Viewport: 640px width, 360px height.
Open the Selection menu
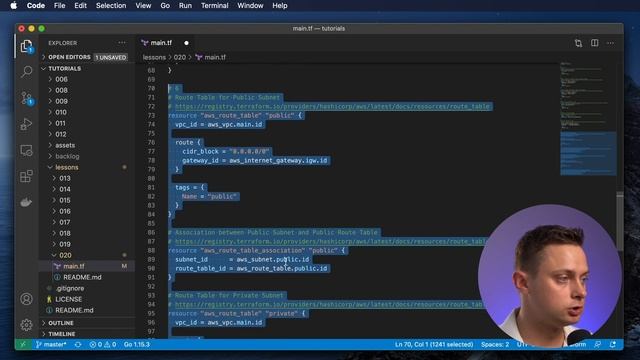111,6
